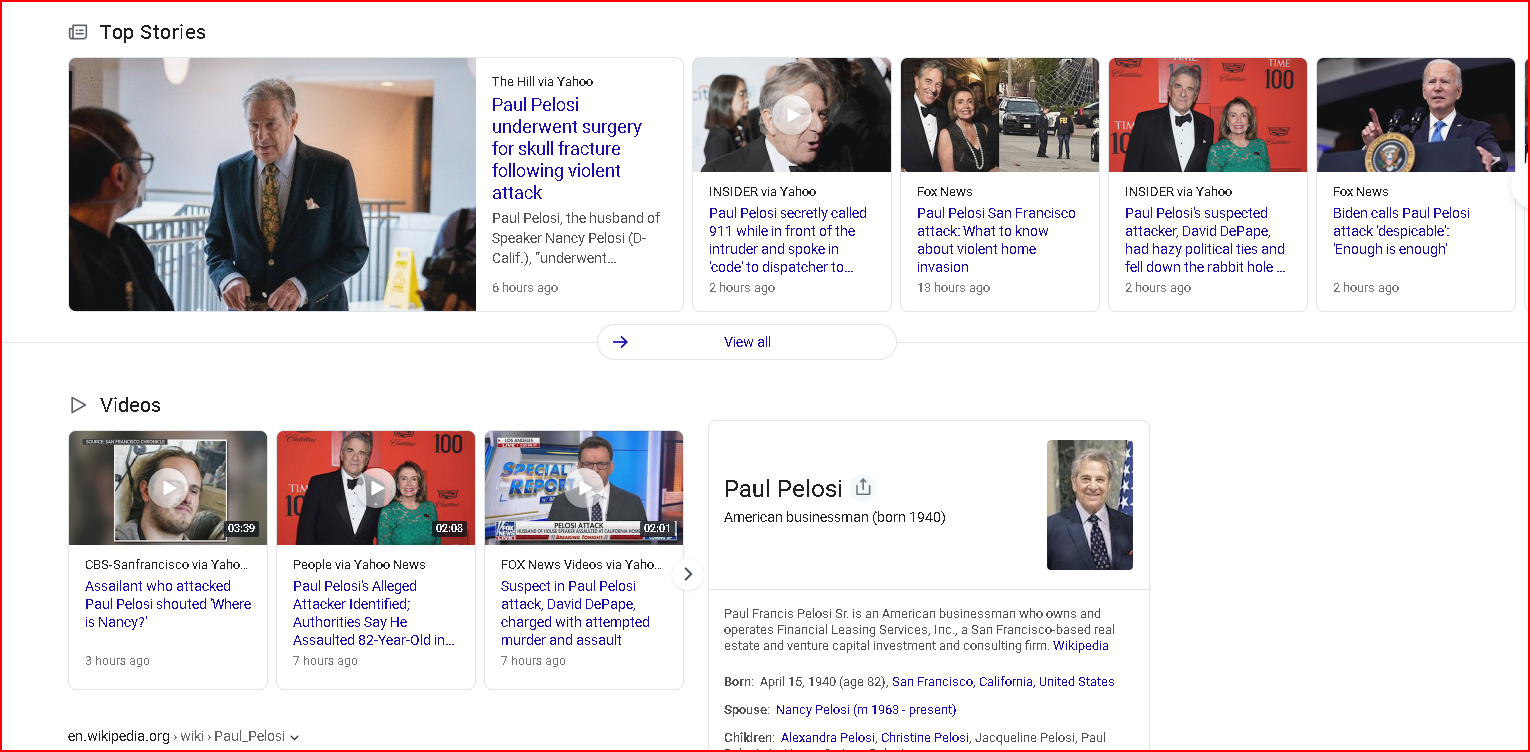Click the Fox News police scene story thumbnail
Screen dimensions: 1530x752
point(1000,115)
